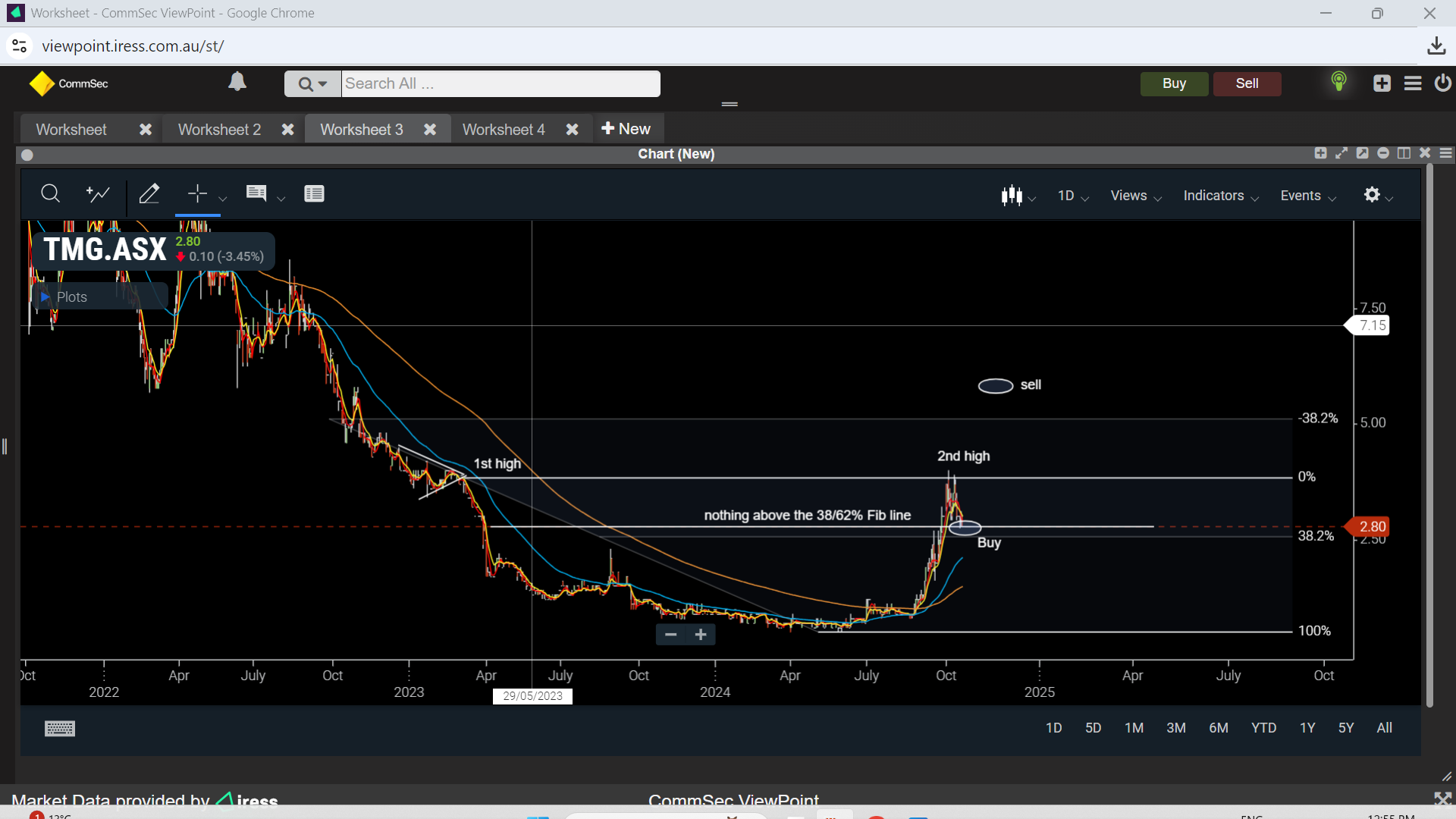Open the data table list icon
Viewport: 1456px width, 819px height.
click(314, 194)
